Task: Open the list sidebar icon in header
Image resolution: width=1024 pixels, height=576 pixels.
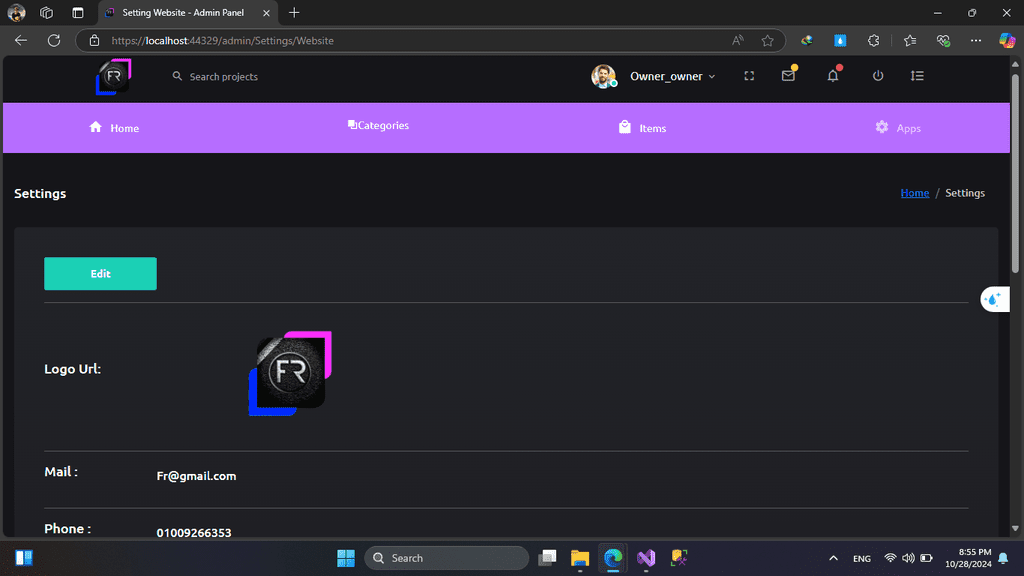Action: [917, 76]
